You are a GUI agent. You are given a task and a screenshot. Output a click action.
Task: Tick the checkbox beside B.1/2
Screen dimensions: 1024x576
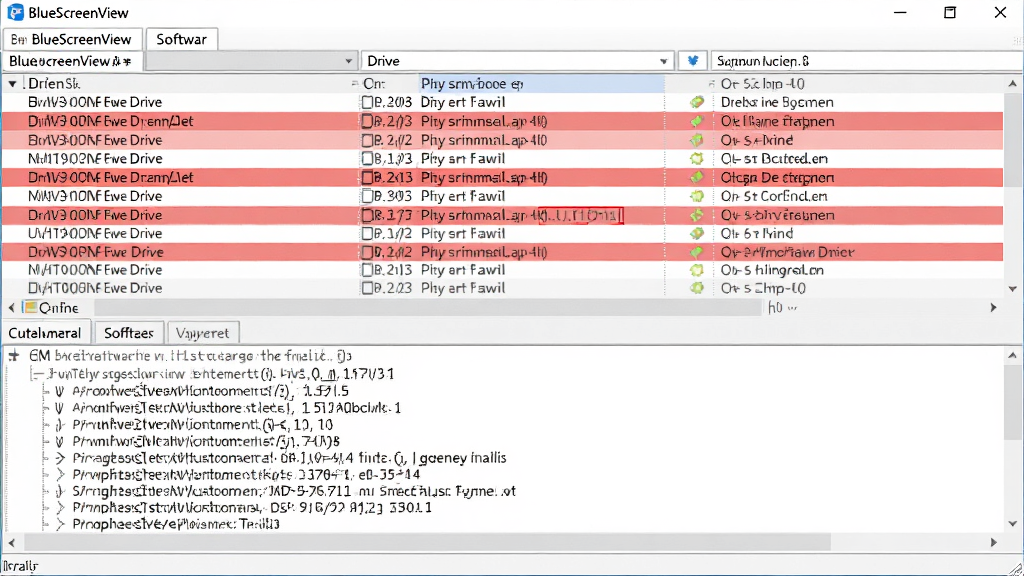[x=368, y=233]
